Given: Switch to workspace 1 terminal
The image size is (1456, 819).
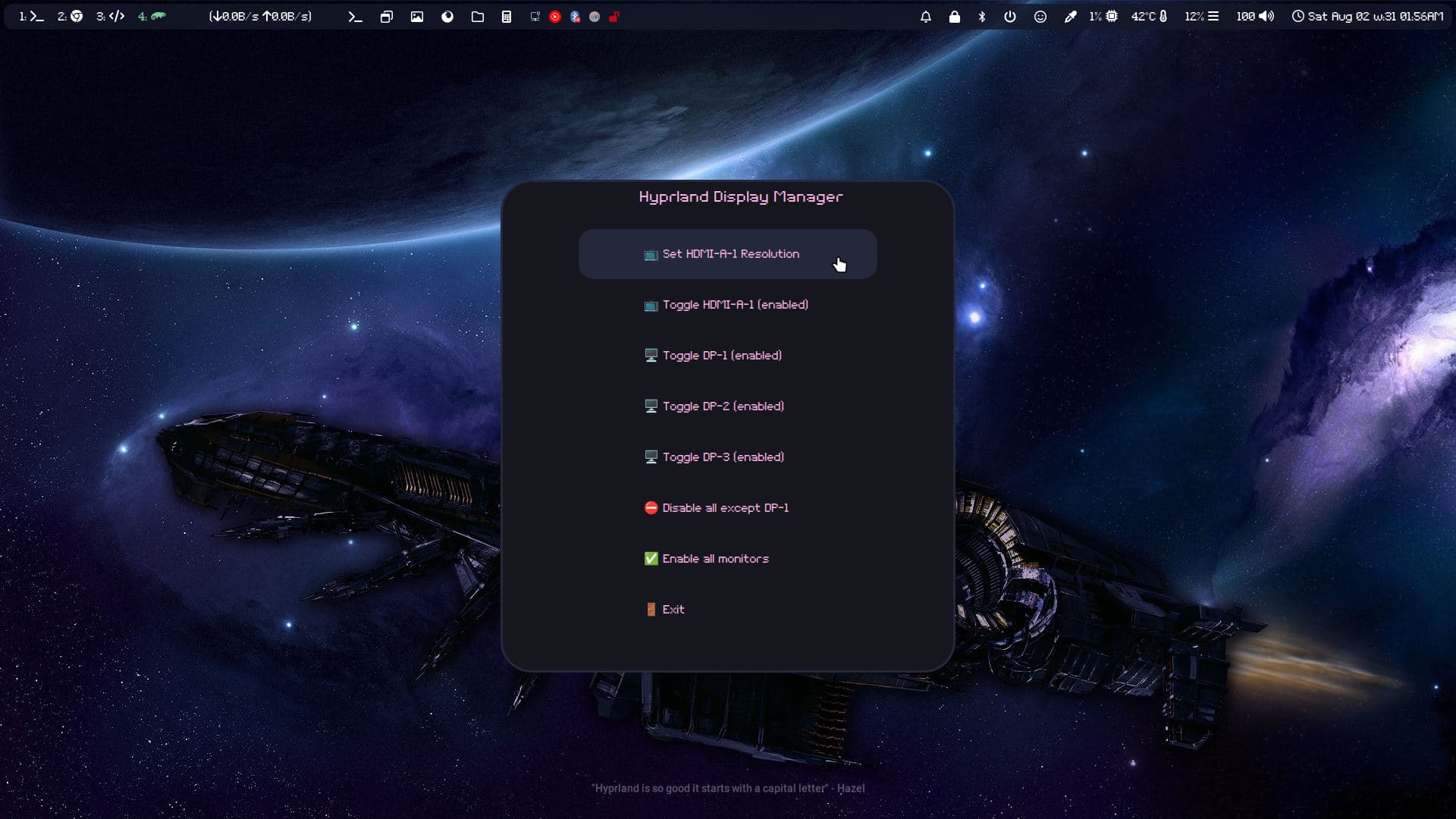Looking at the screenshot, I should (x=31, y=16).
